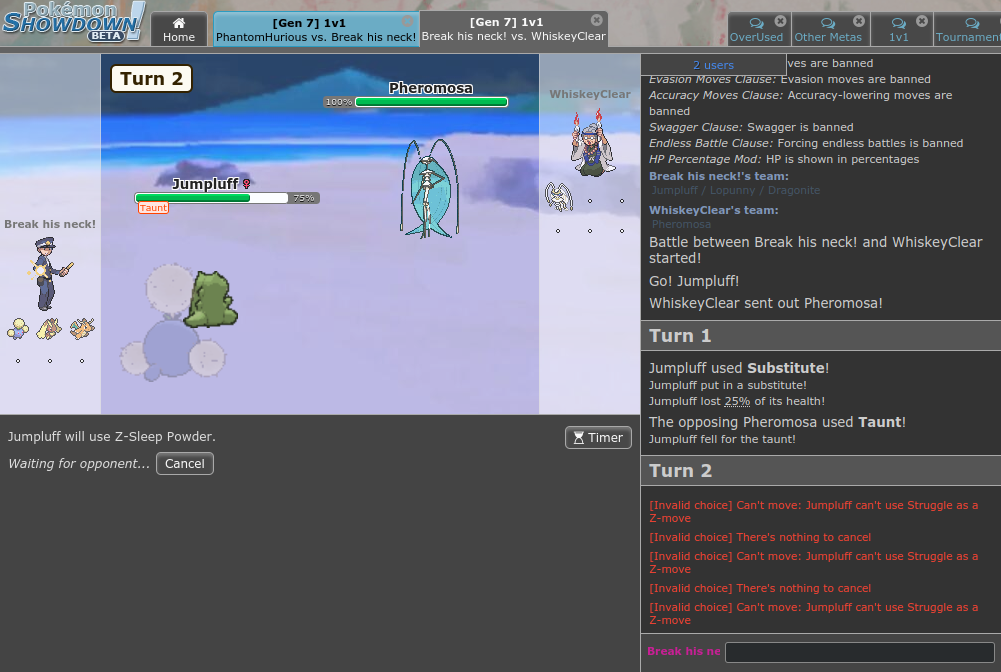Open the 1v1 chat room tab
This screenshot has width=1001, height=672.
click(899, 29)
